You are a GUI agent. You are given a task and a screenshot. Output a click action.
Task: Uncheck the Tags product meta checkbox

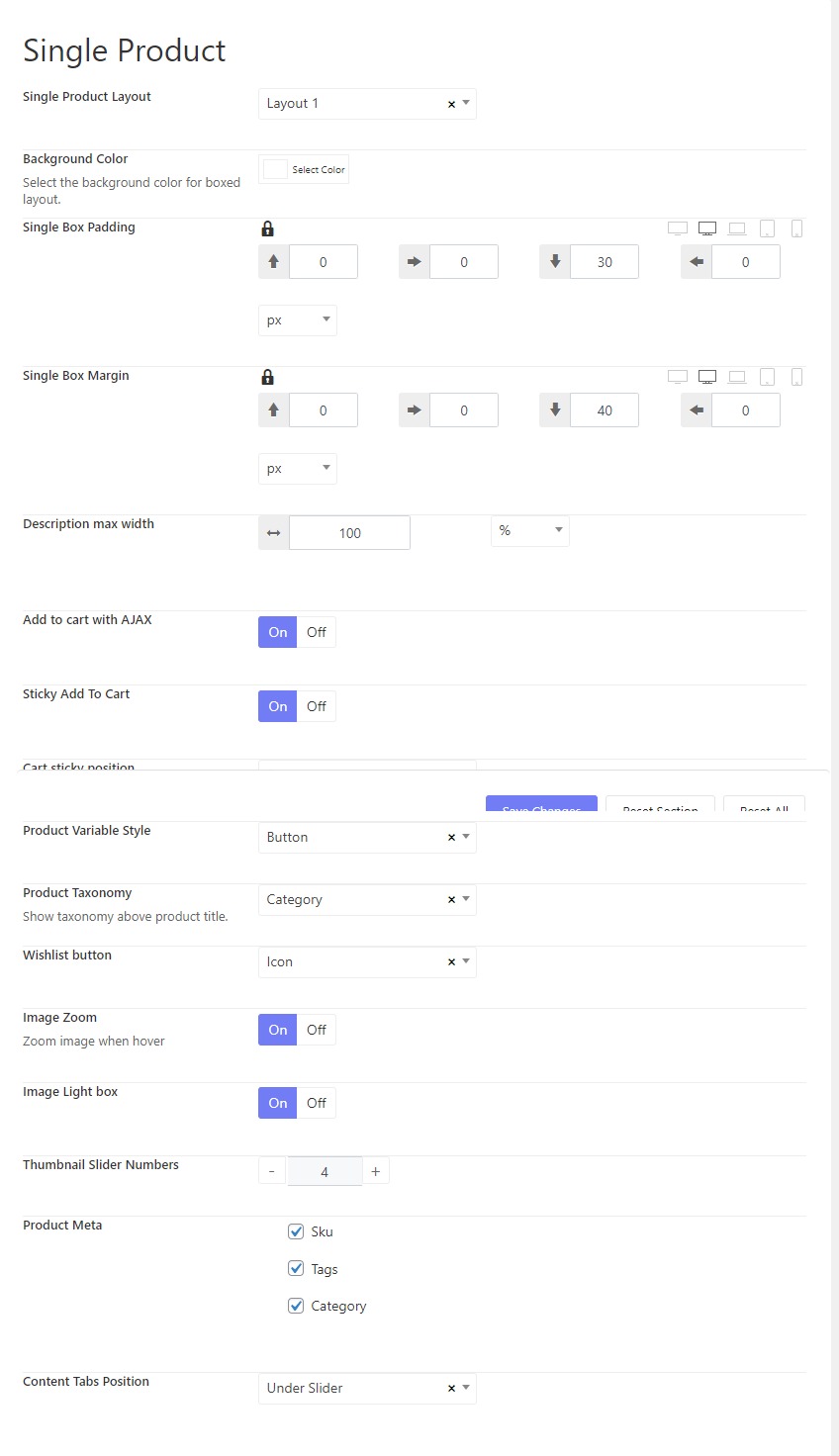tap(296, 1268)
